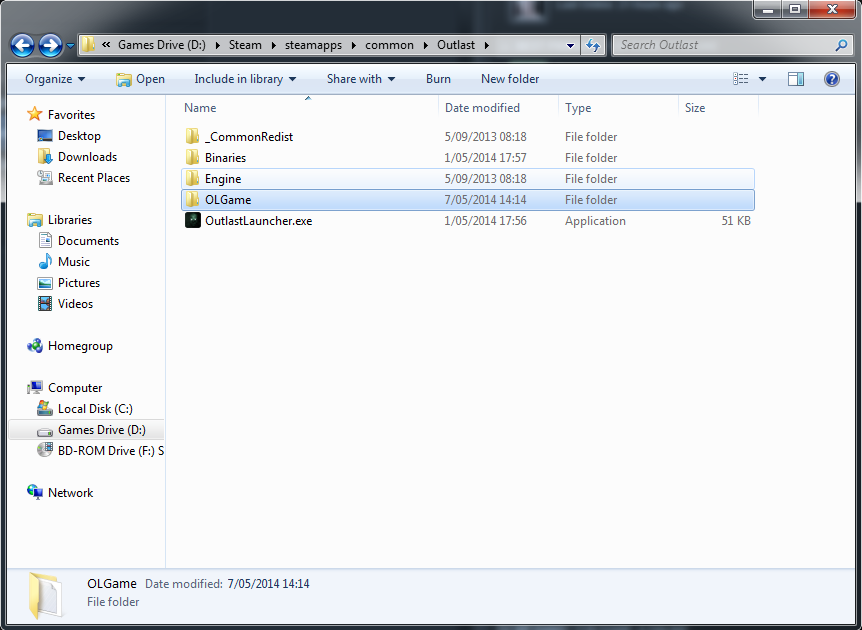Change the view with the view icon
This screenshot has height=630, width=862.
(741, 79)
